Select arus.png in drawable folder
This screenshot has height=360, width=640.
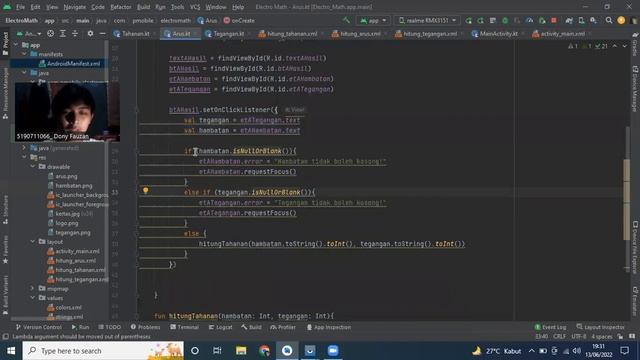(66, 176)
